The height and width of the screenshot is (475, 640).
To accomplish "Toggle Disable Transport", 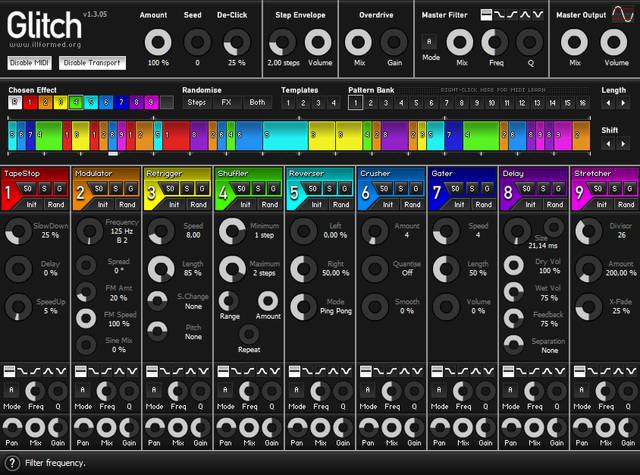I will [x=92, y=63].
